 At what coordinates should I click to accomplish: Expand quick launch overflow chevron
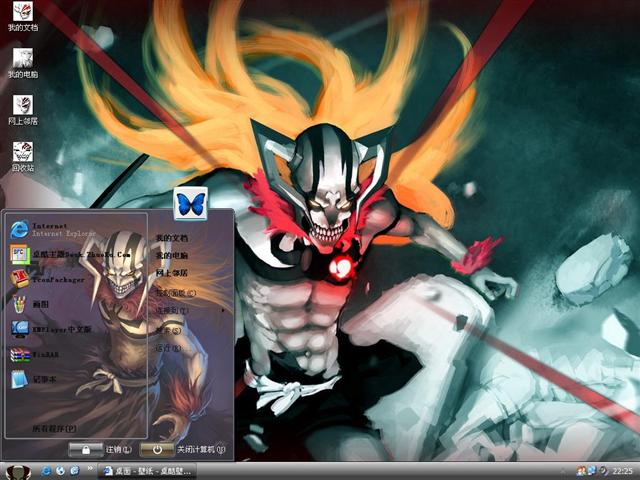coord(90,469)
